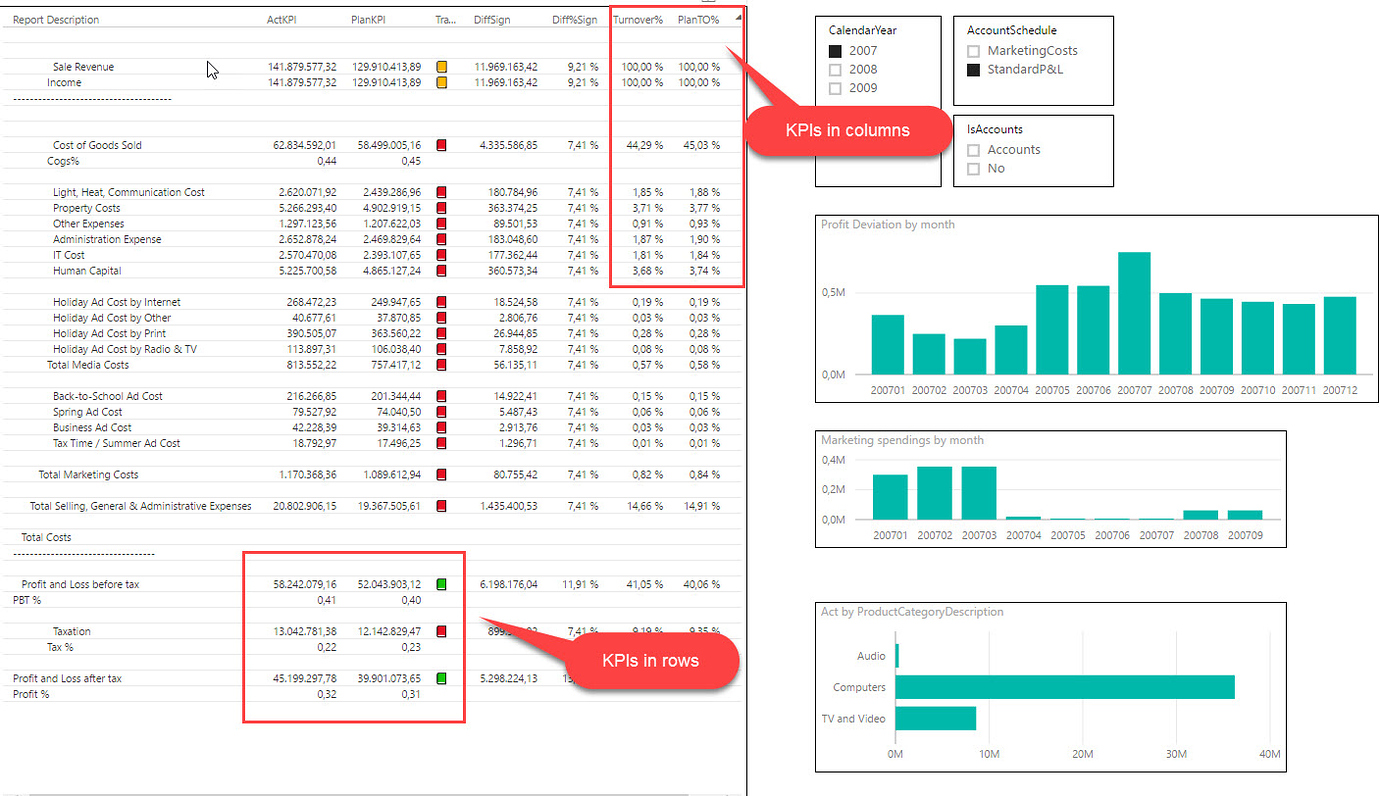Click the red KPI indicator for Cost of Goods Sold
Image resolution: width=1380 pixels, height=796 pixels.
440,144
